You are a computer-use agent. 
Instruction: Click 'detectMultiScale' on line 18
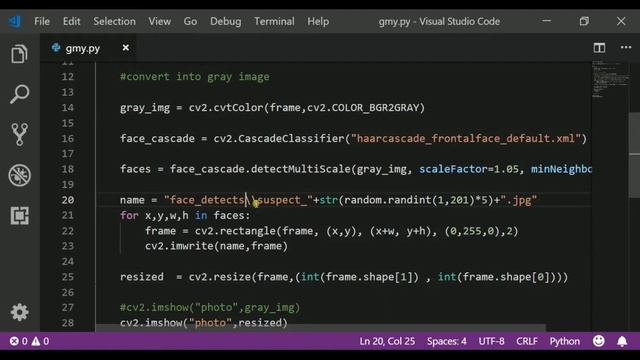(x=301, y=169)
